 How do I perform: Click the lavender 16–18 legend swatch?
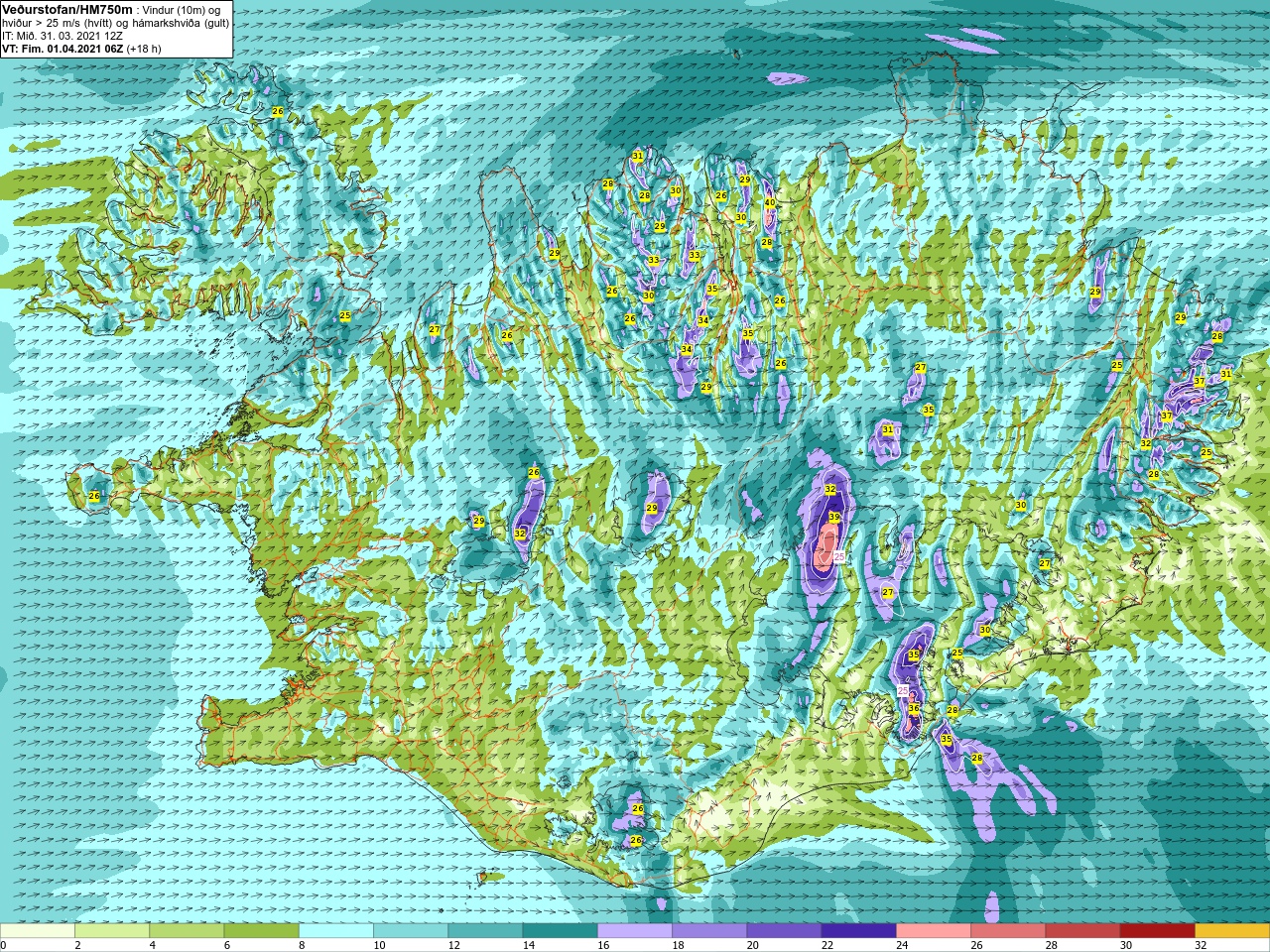(x=635, y=931)
